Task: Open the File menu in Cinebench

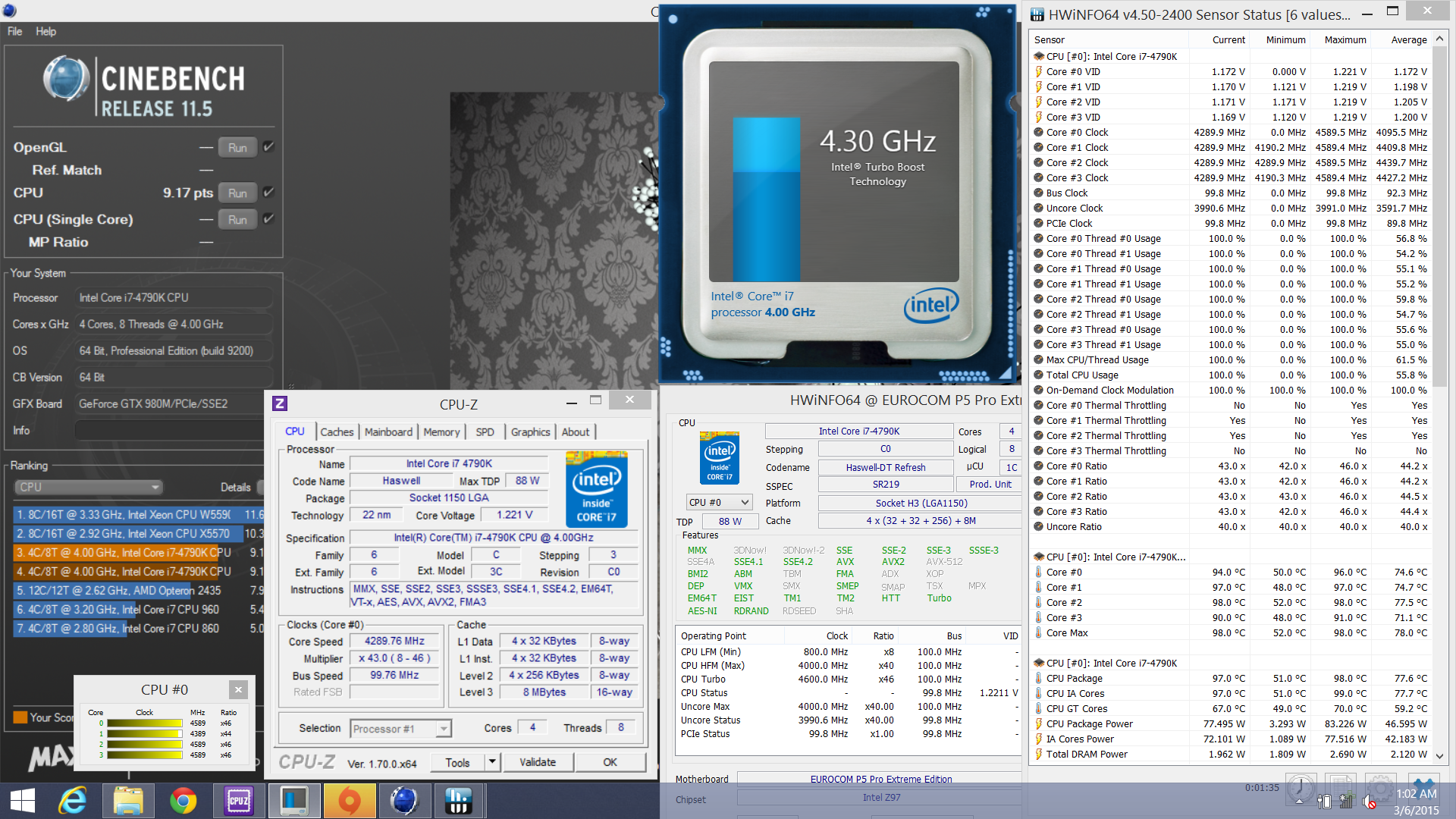Action: point(15,31)
